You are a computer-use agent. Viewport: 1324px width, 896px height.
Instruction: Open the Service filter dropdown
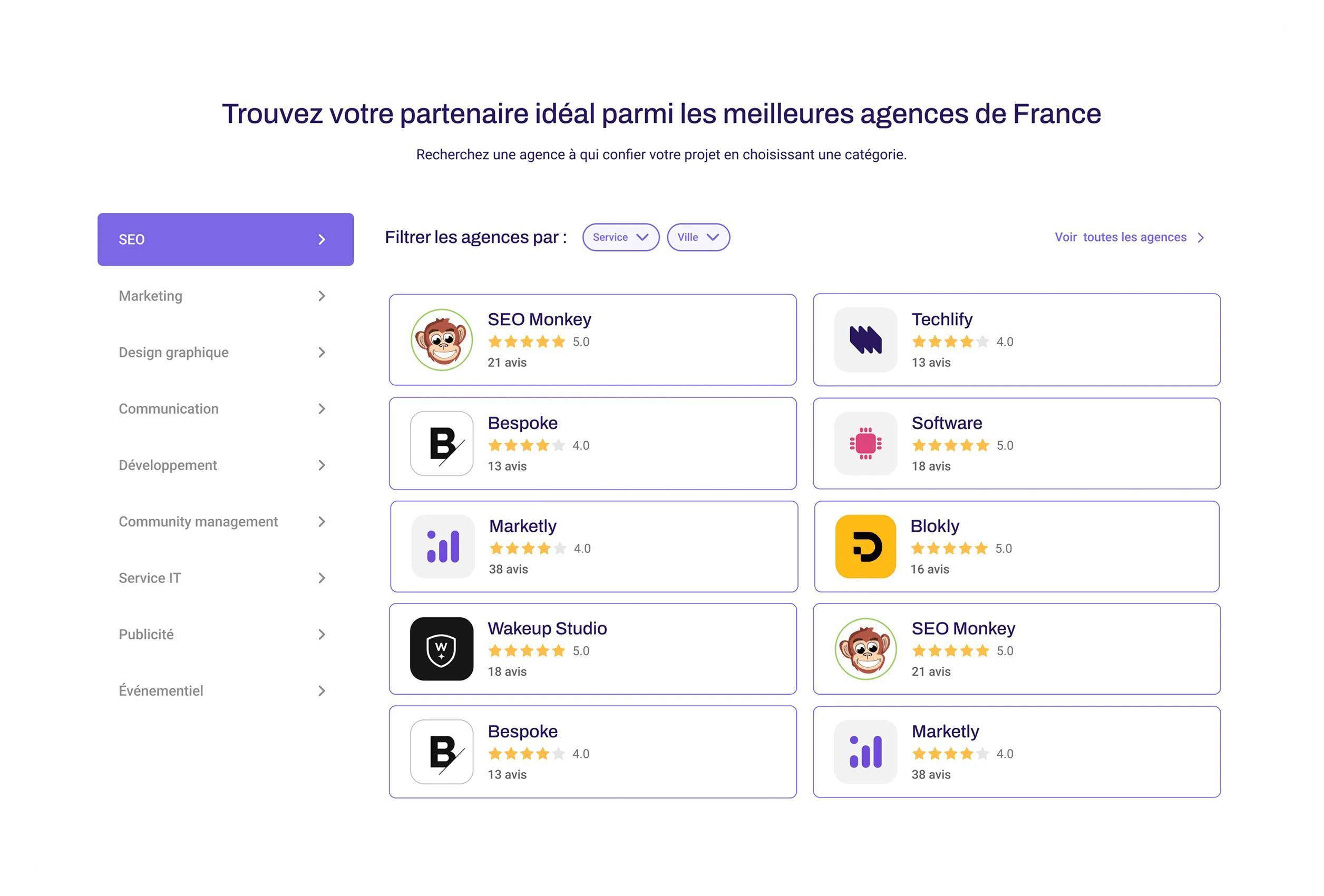(x=620, y=238)
